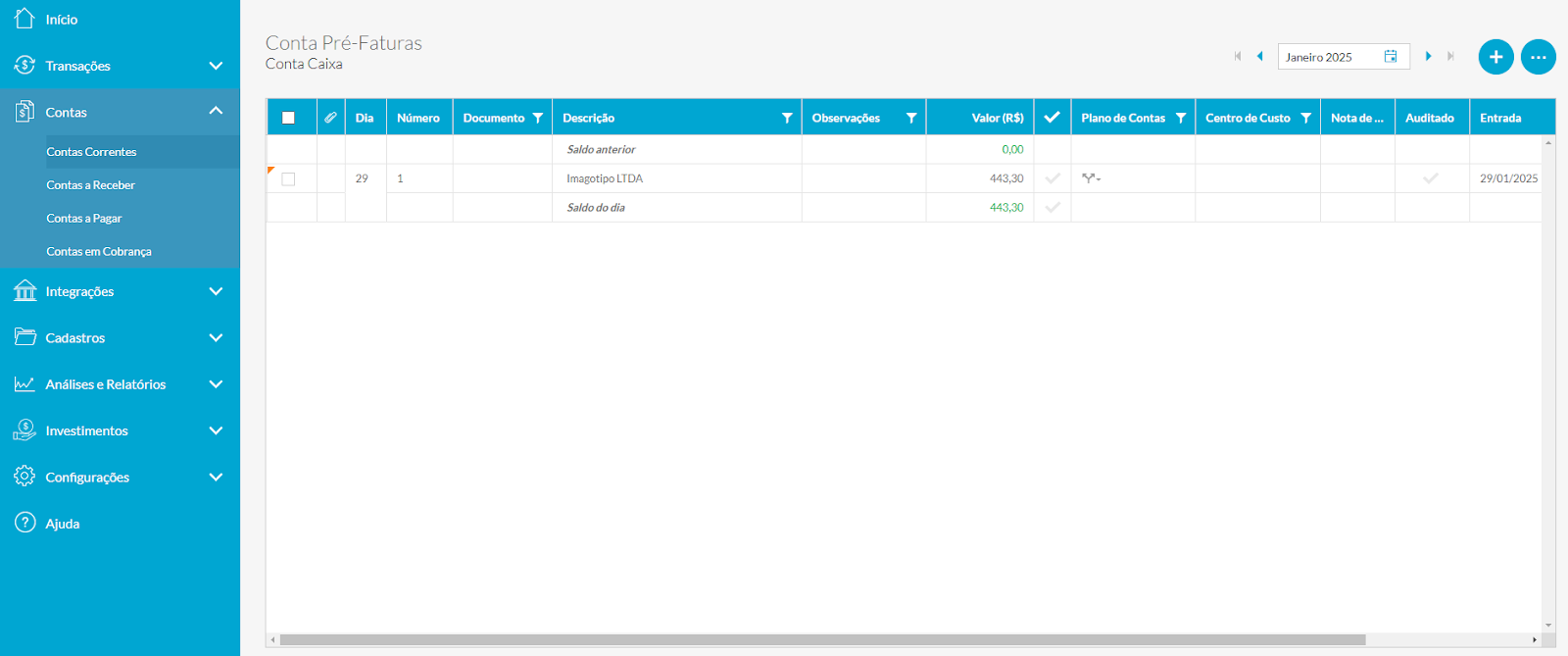1568x656 pixels.
Task: Collapse the Contas menu chevron
Action: pyautogui.click(x=216, y=111)
